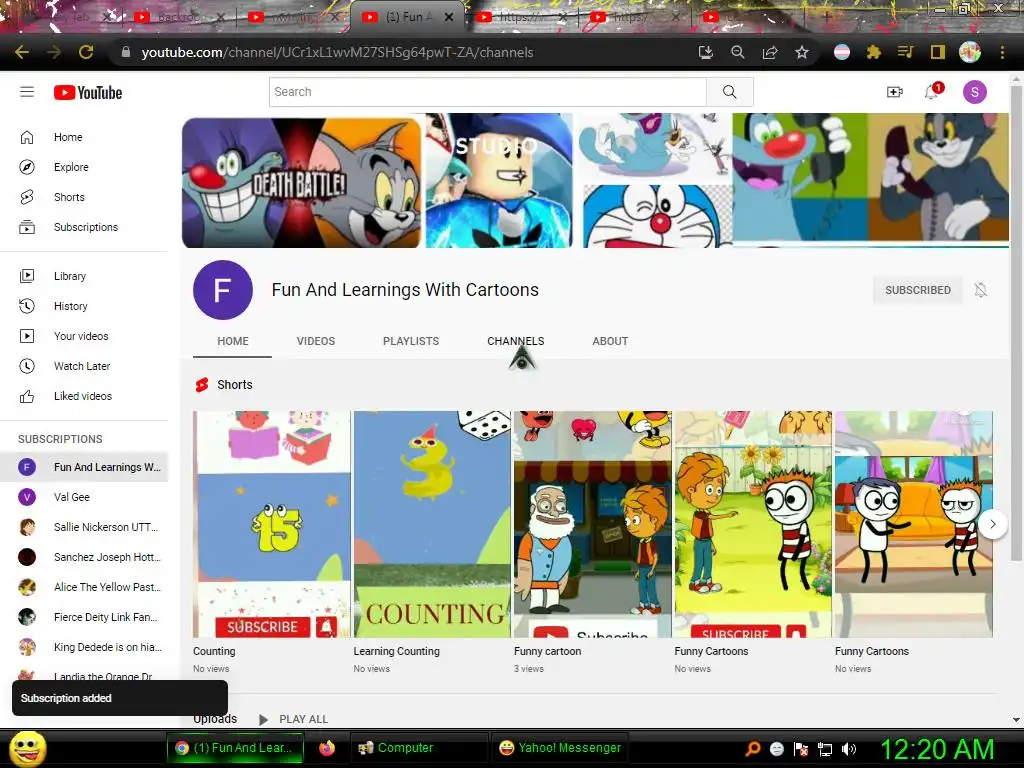
Task: Open Yahoo! Messenger taskbar item
Action: tap(560, 748)
